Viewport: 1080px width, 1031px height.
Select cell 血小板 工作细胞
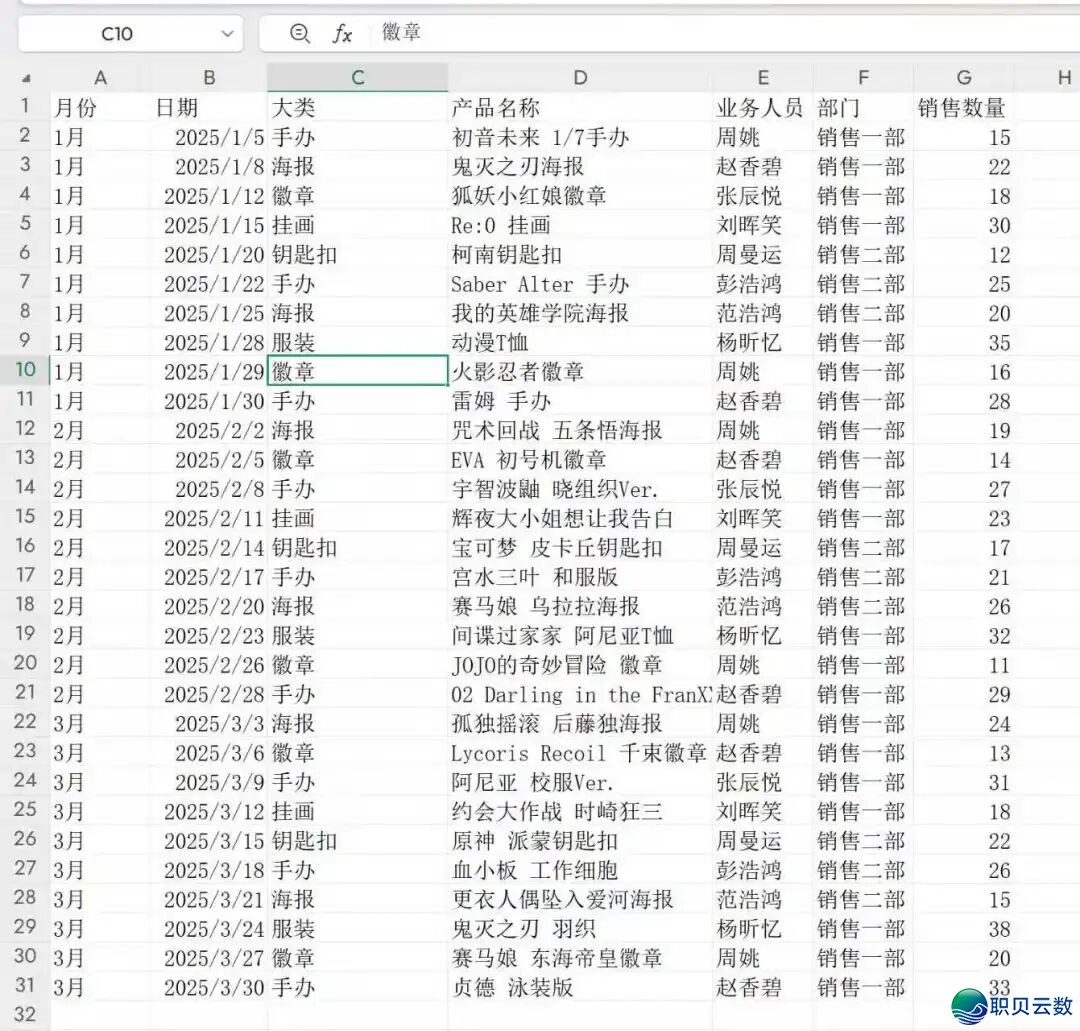coord(580,870)
